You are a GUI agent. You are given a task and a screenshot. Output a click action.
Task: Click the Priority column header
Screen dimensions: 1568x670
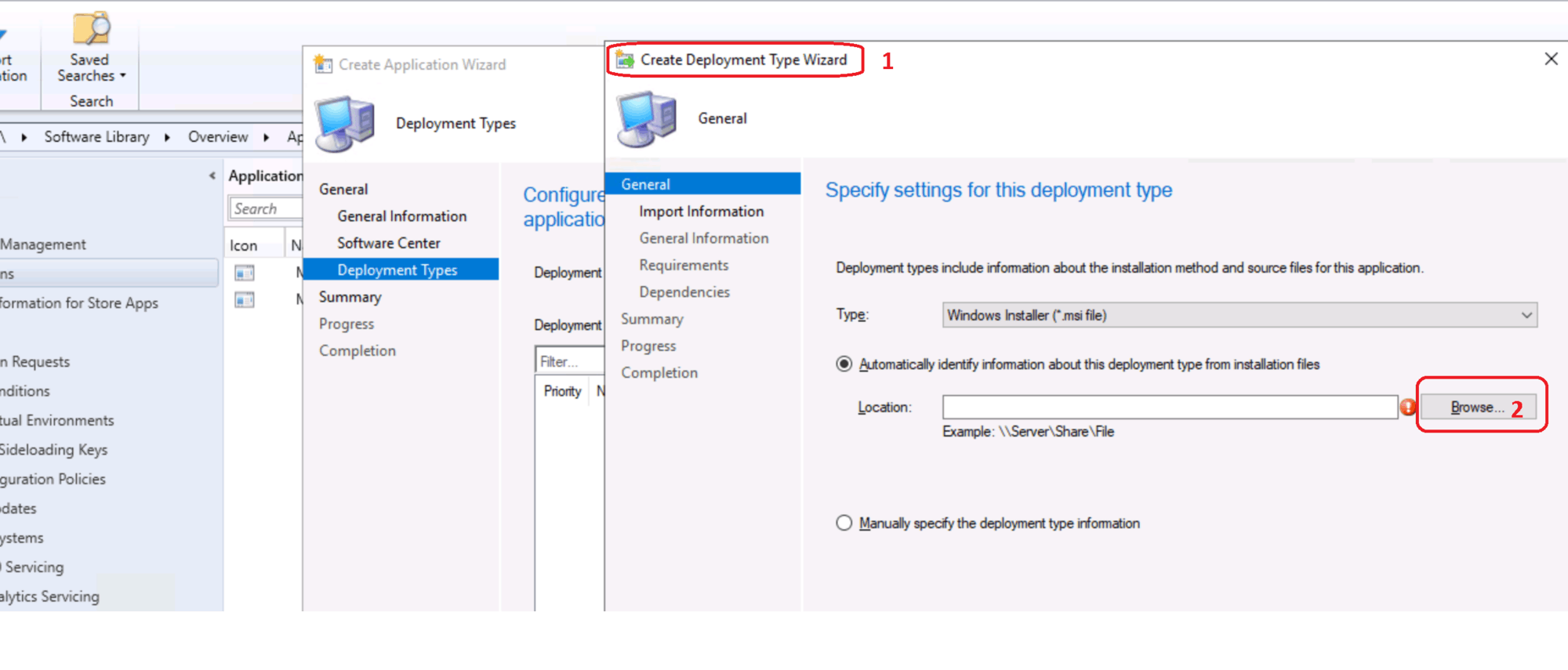pos(562,391)
